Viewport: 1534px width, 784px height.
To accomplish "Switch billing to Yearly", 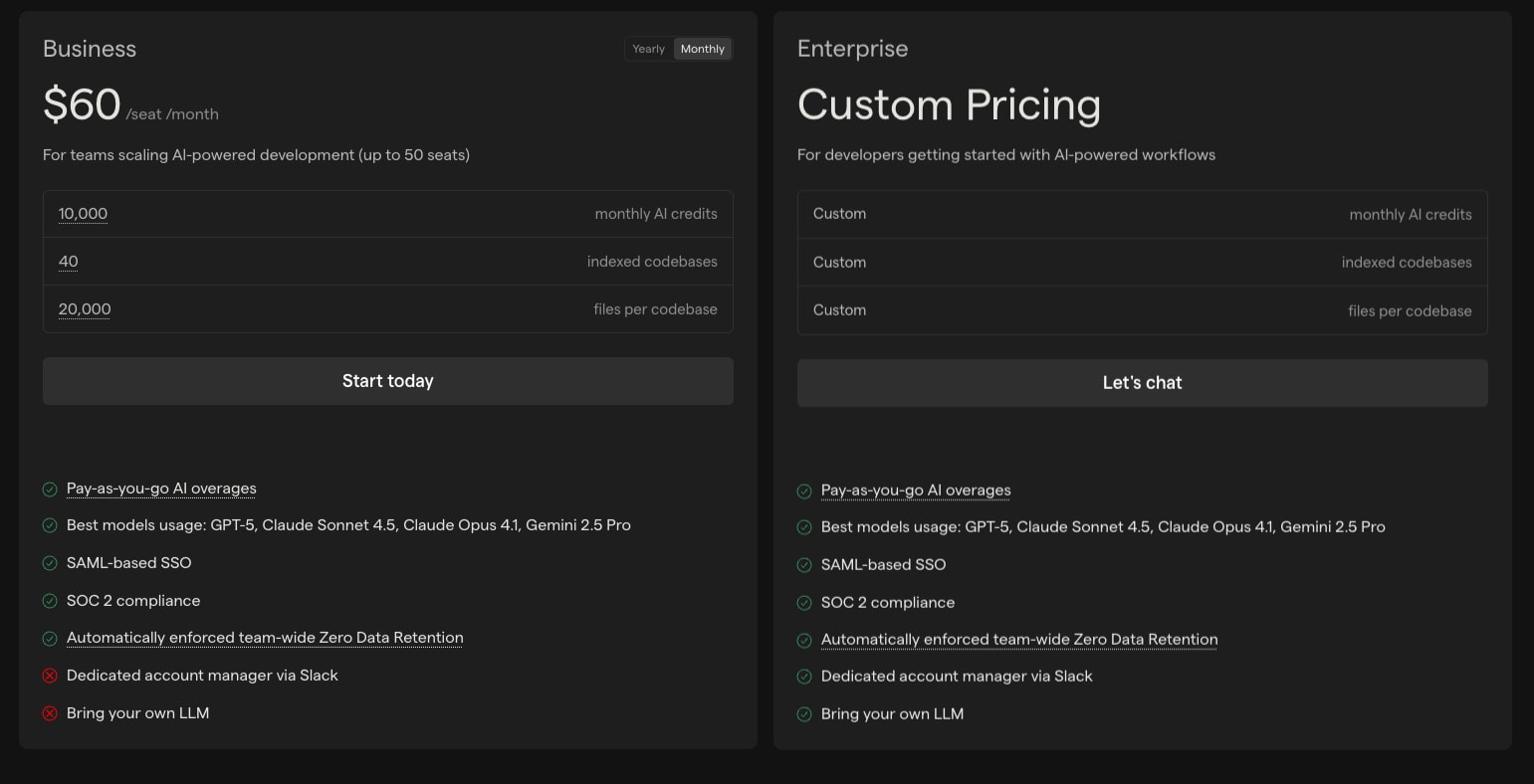I will pos(648,49).
